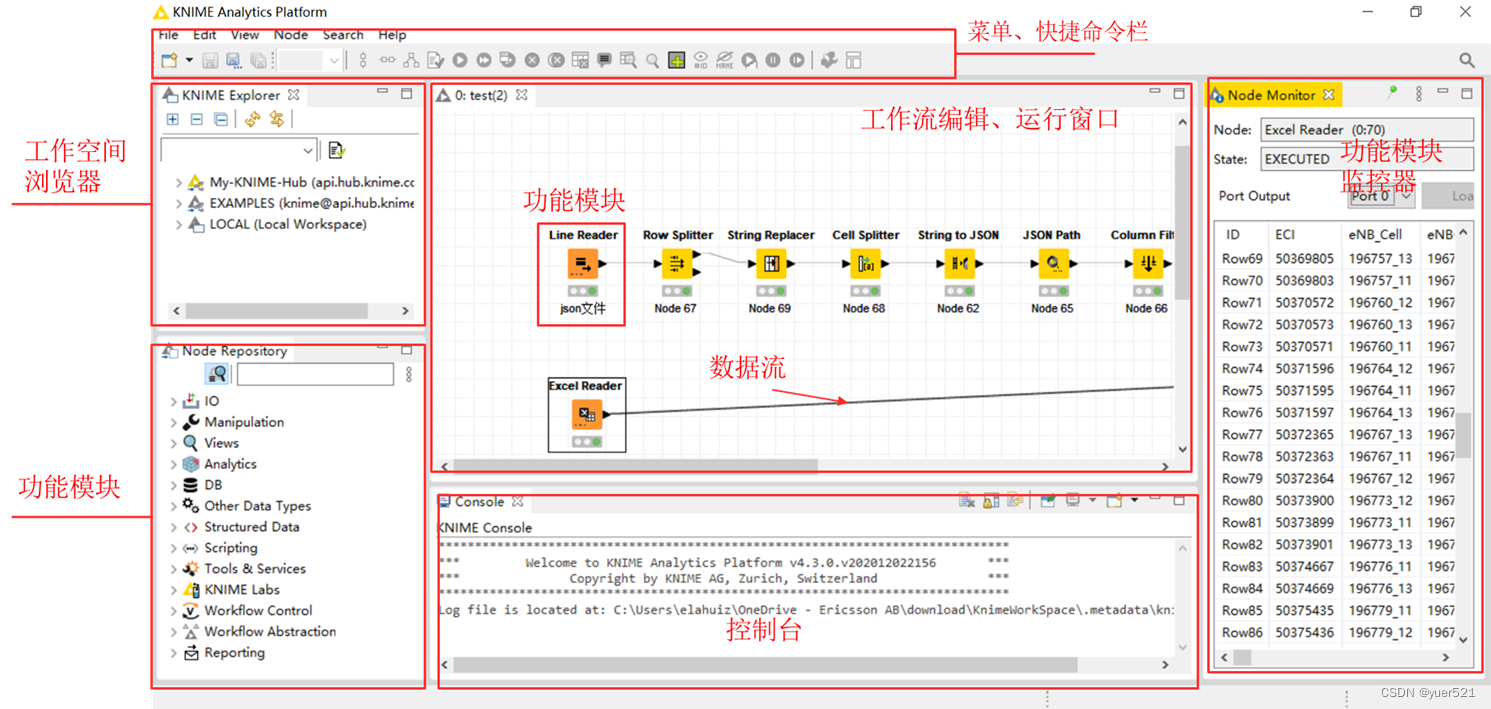
Task: Click the pin icon in Node Monitor
Action: click(1391, 94)
